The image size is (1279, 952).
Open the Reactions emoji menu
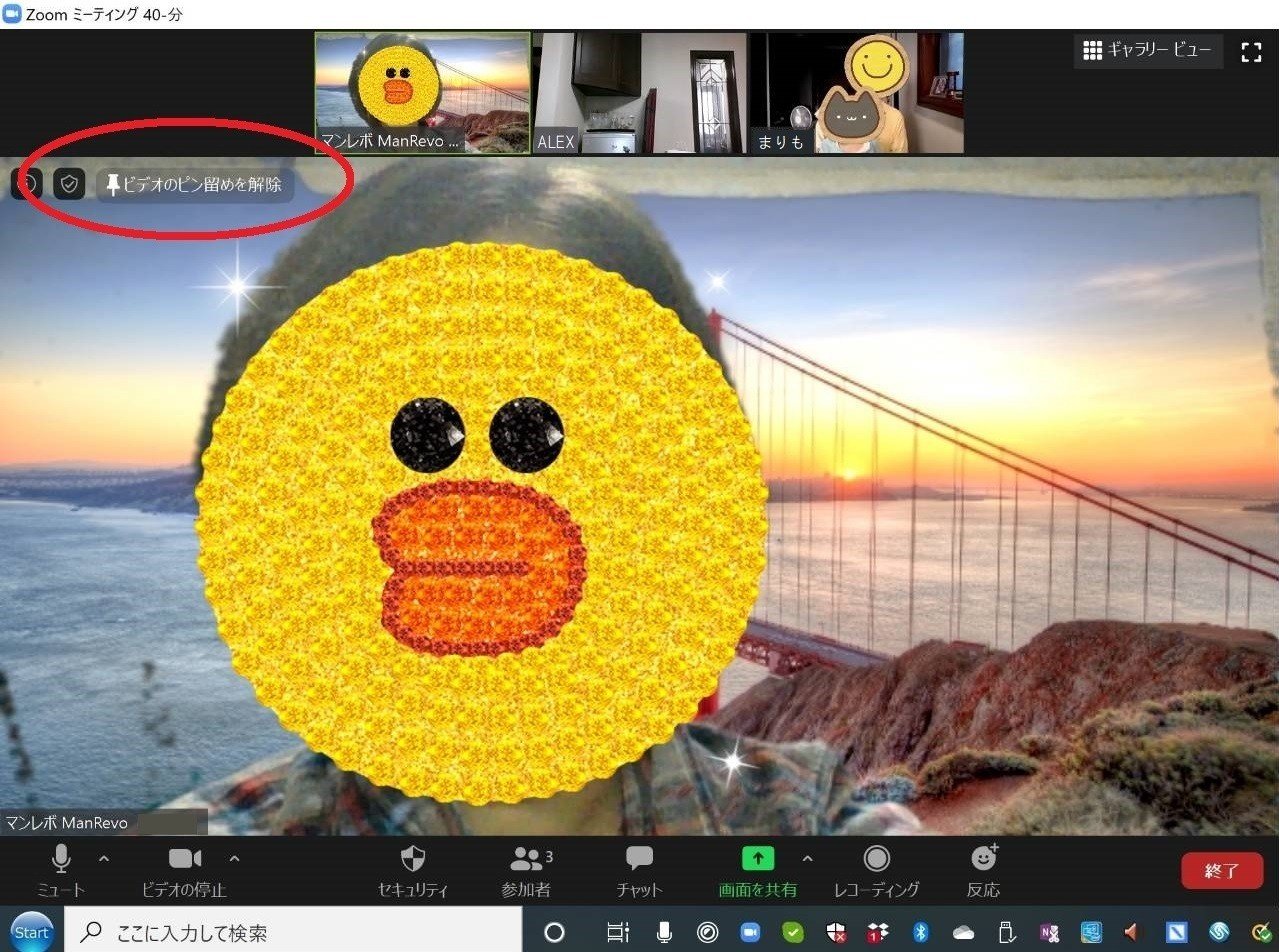pos(984,870)
